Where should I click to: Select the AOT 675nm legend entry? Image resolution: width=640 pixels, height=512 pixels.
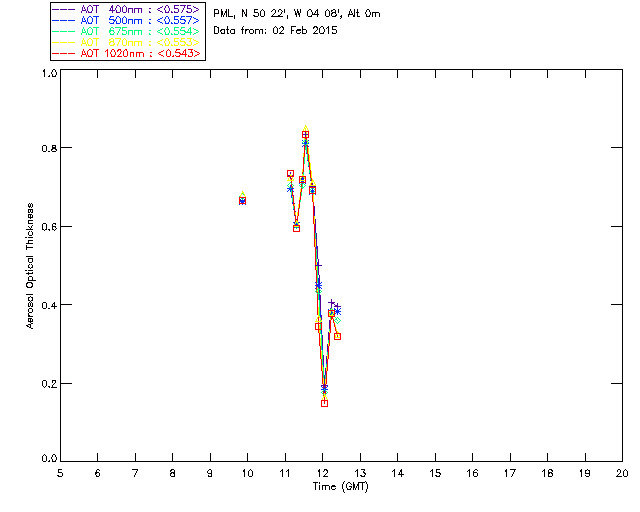pyautogui.click(x=126, y=31)
